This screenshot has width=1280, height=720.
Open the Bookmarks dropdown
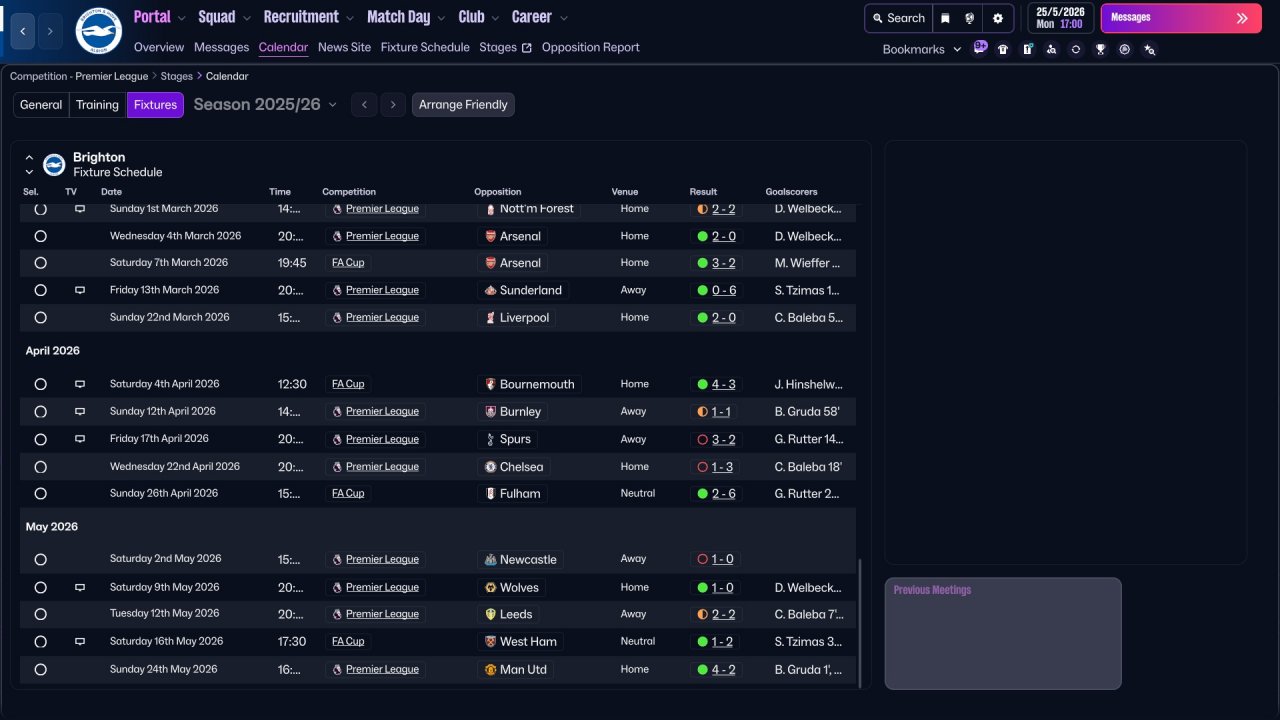(x=921, y=49)
